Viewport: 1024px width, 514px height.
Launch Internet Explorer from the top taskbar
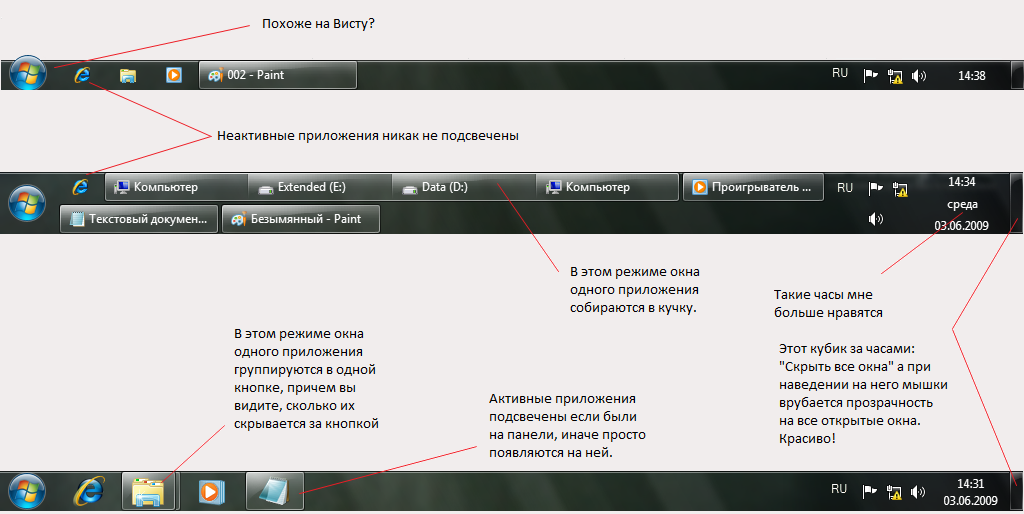click(82, 75)
